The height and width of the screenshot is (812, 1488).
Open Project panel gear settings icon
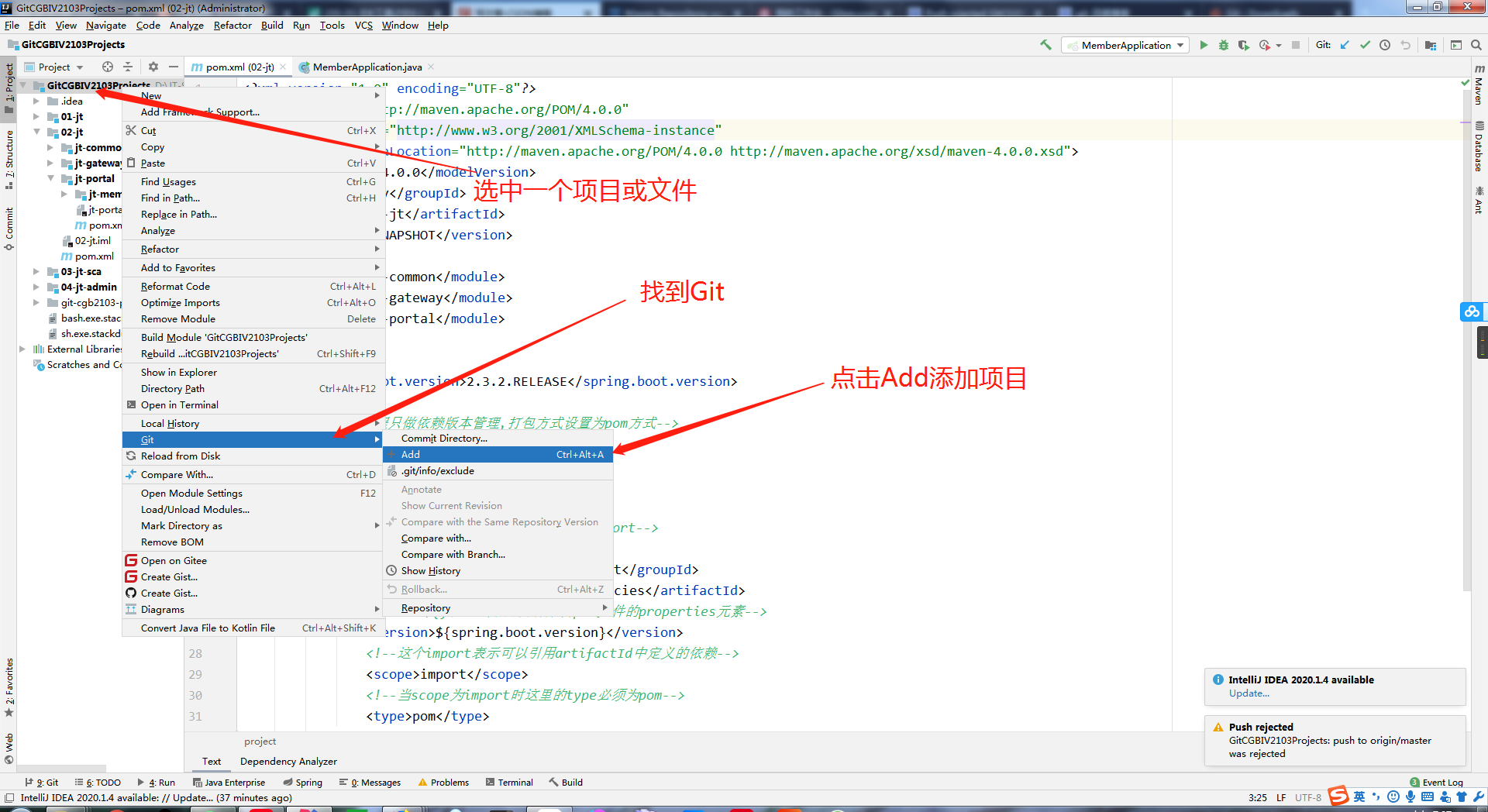(153, 67)
